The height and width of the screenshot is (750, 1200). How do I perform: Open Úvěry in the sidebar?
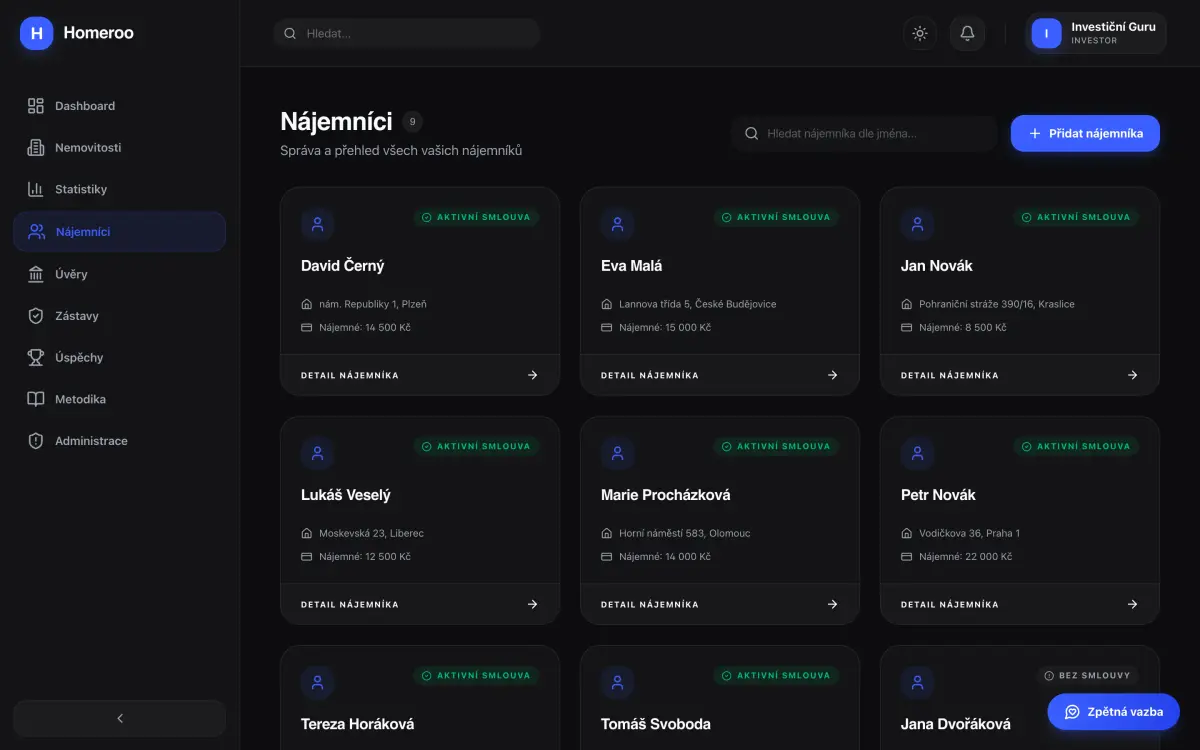pos(120,274)
